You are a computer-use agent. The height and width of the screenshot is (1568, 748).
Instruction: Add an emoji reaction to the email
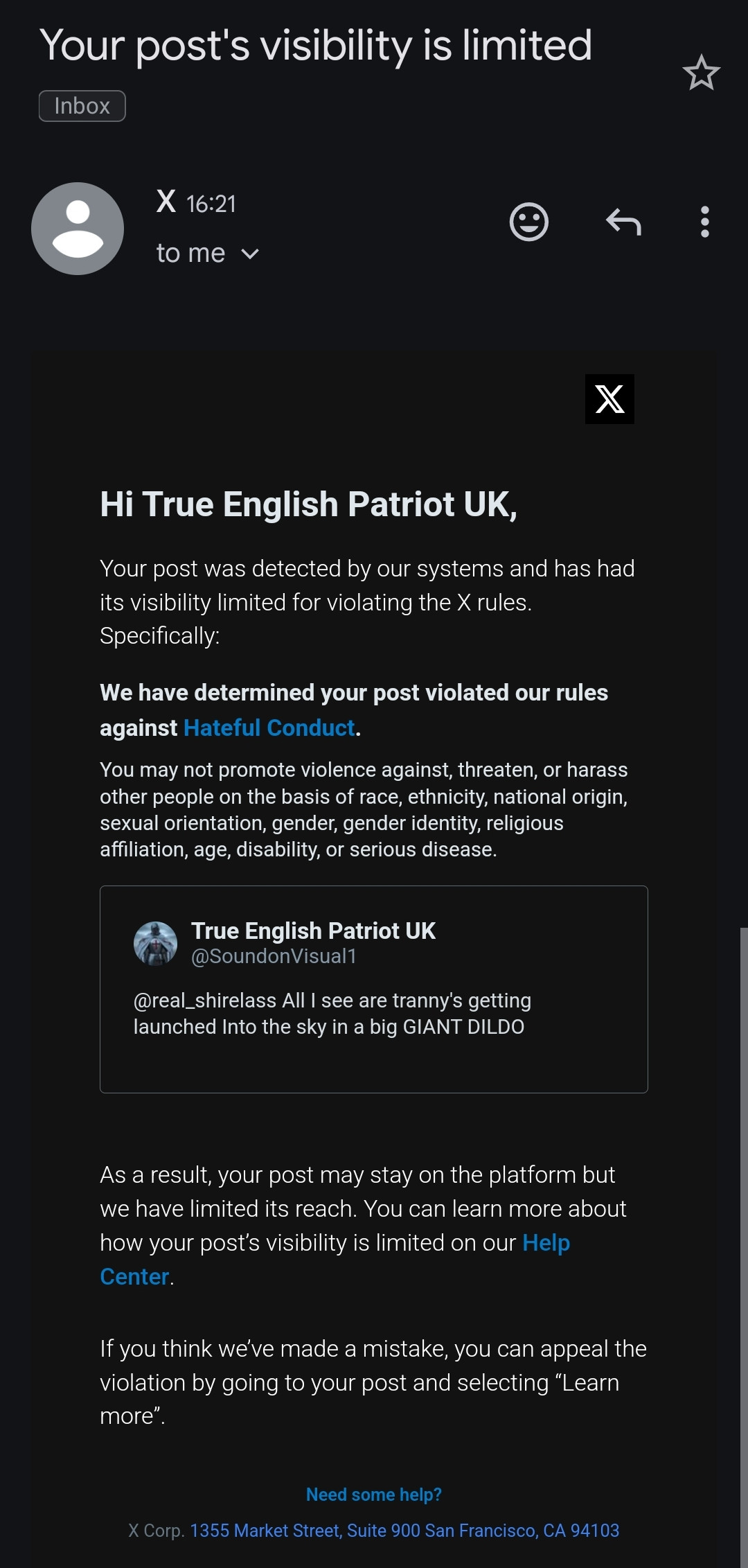tap(528, 222)
